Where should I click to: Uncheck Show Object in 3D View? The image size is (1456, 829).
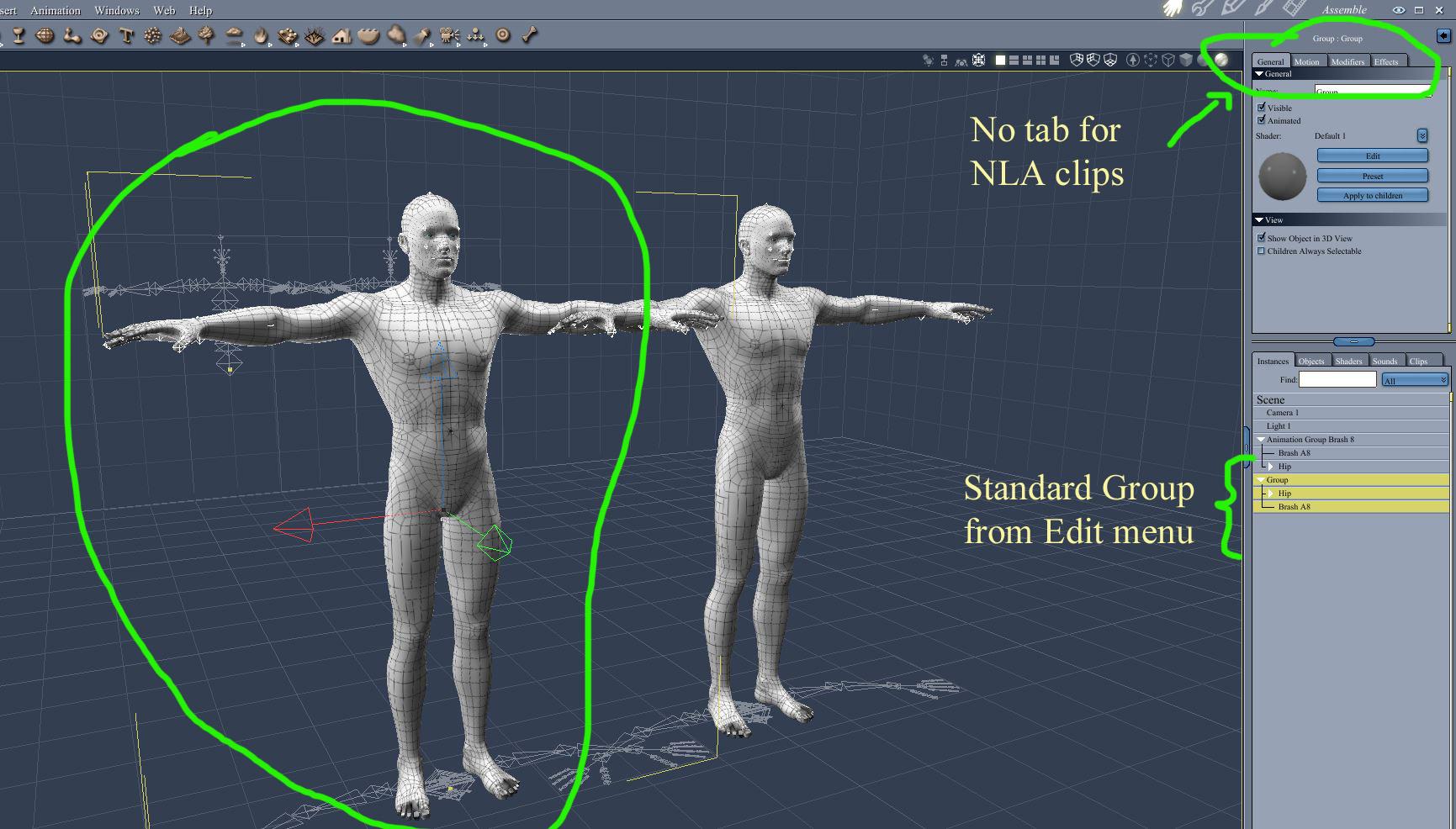point(1261,238)
